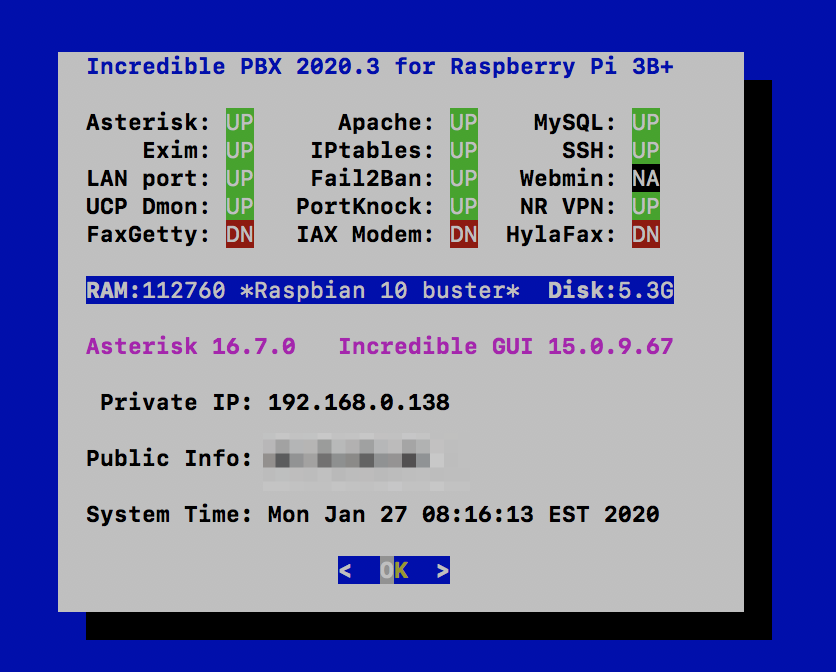836x672 pixels.
Task: Click the Apache UP status indicator
Action: coord(464,122)
